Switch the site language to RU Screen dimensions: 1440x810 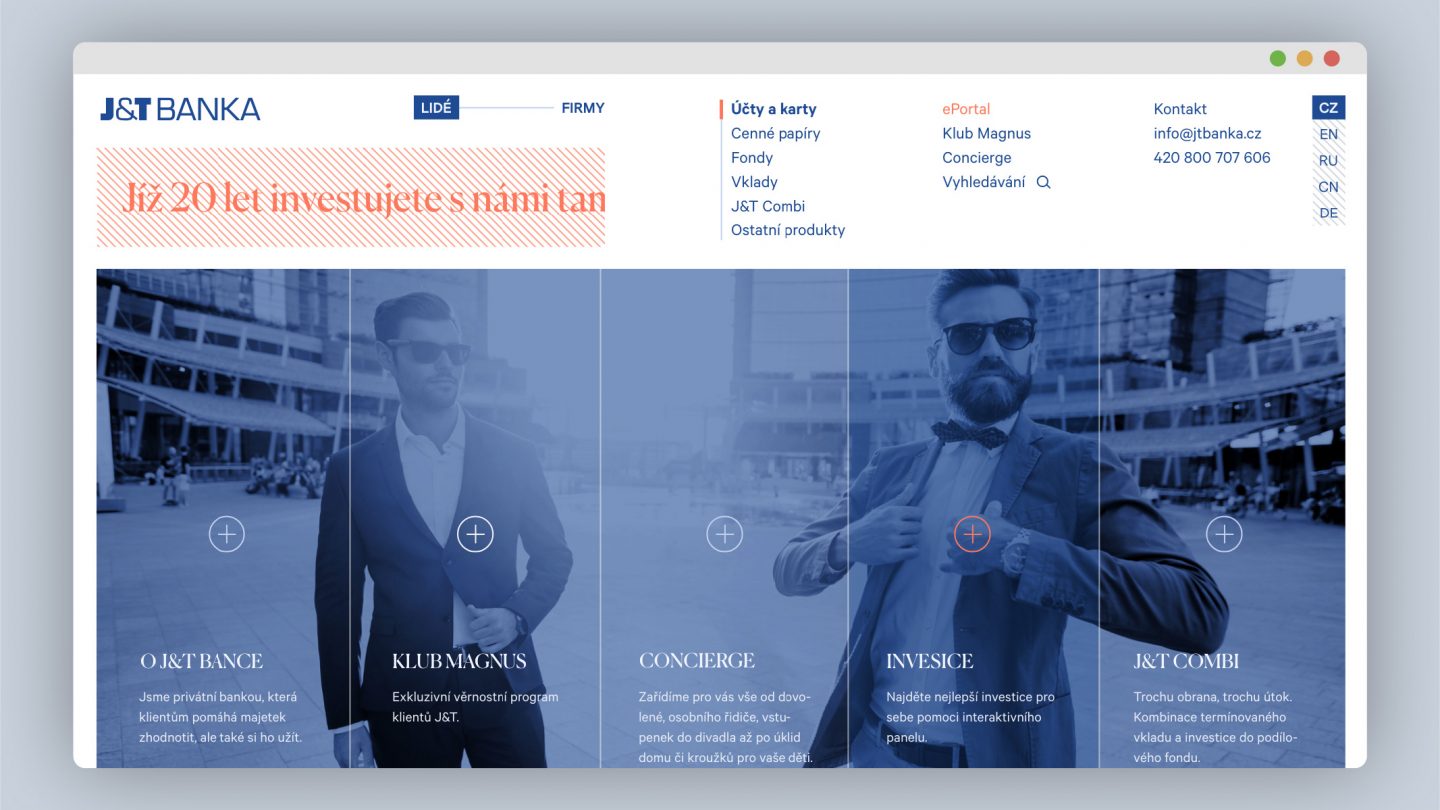pos(1328,160)
